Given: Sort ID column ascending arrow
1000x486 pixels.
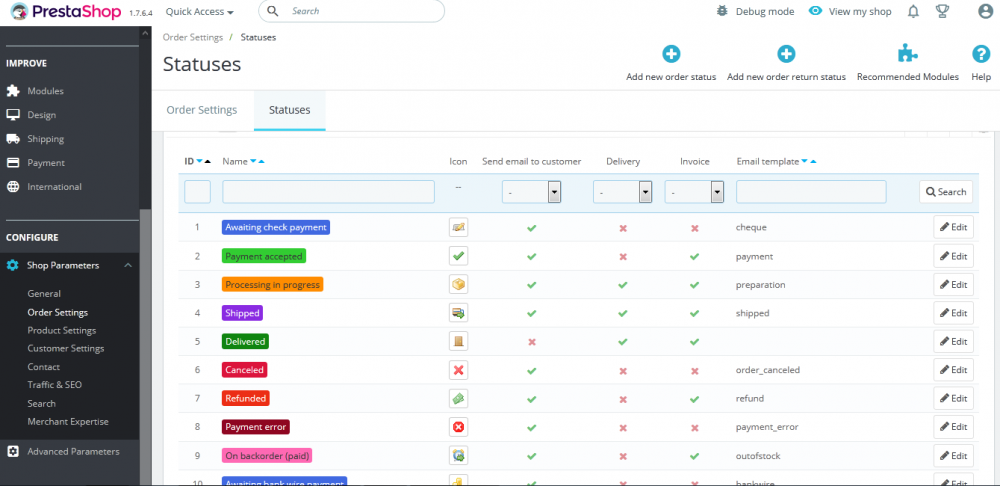Looking at the screenshot, I should 207,162.
